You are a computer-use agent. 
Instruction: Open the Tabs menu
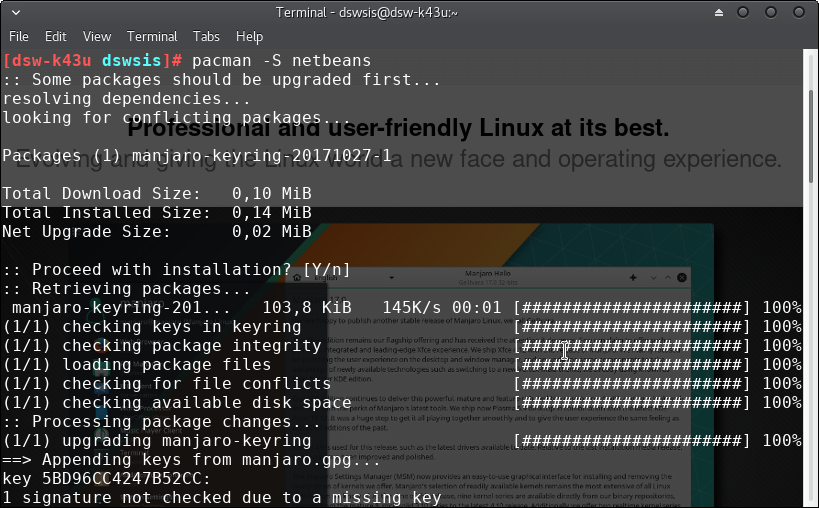[x=207, y=37]
